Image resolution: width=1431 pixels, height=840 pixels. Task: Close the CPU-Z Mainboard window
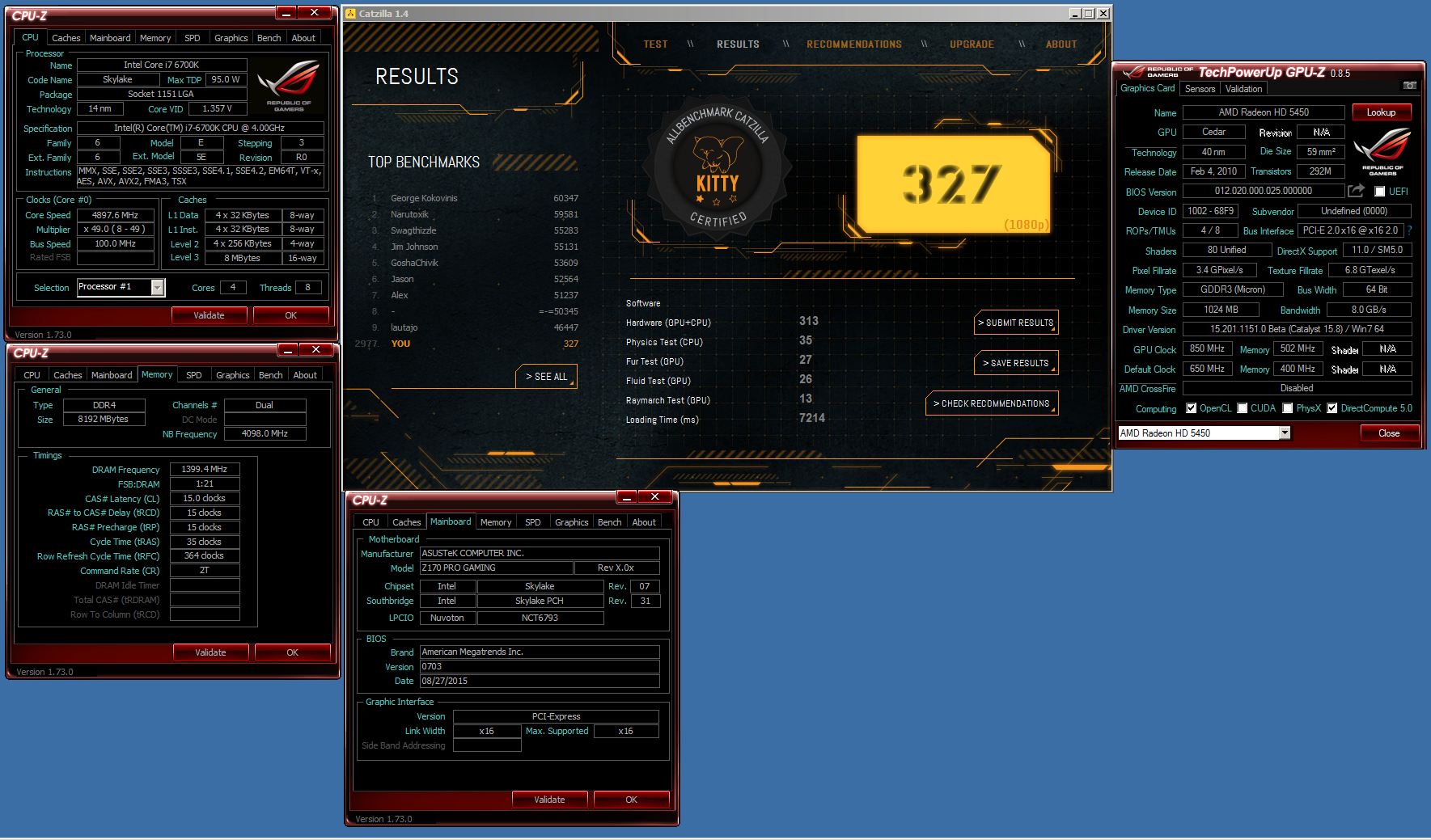tap(655, 496)
